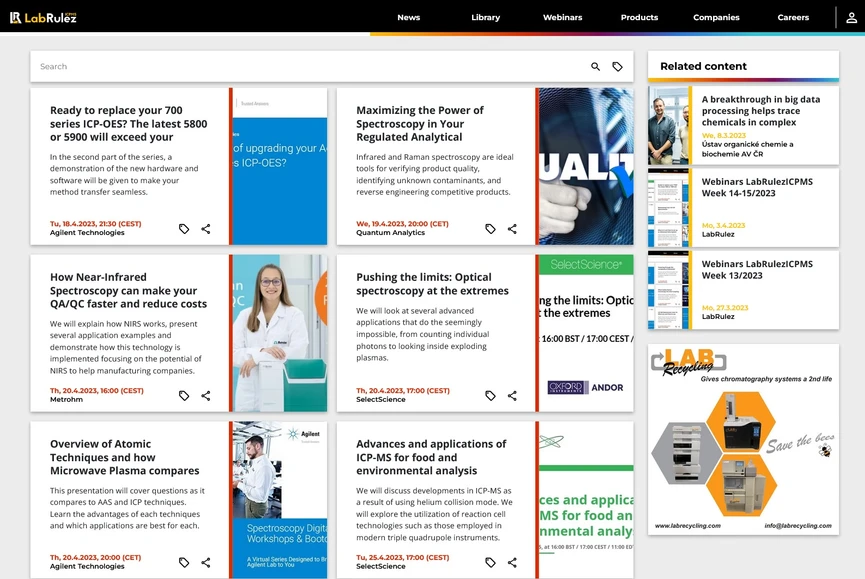Share the Overview of Atomic Techniques webinar
Image resolution: width=865 pixels, height=579 pixels.
(x=206, y=562)
